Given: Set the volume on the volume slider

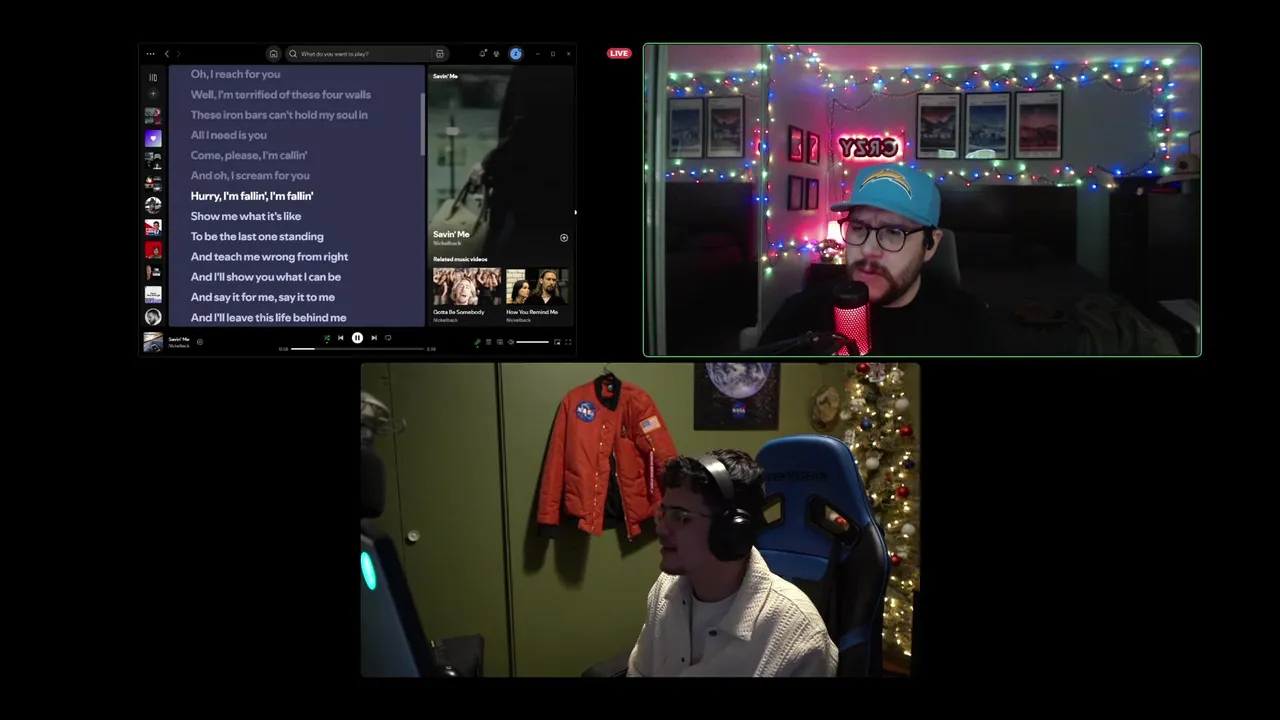Looking at the screenshot, I should pos(533,342).
